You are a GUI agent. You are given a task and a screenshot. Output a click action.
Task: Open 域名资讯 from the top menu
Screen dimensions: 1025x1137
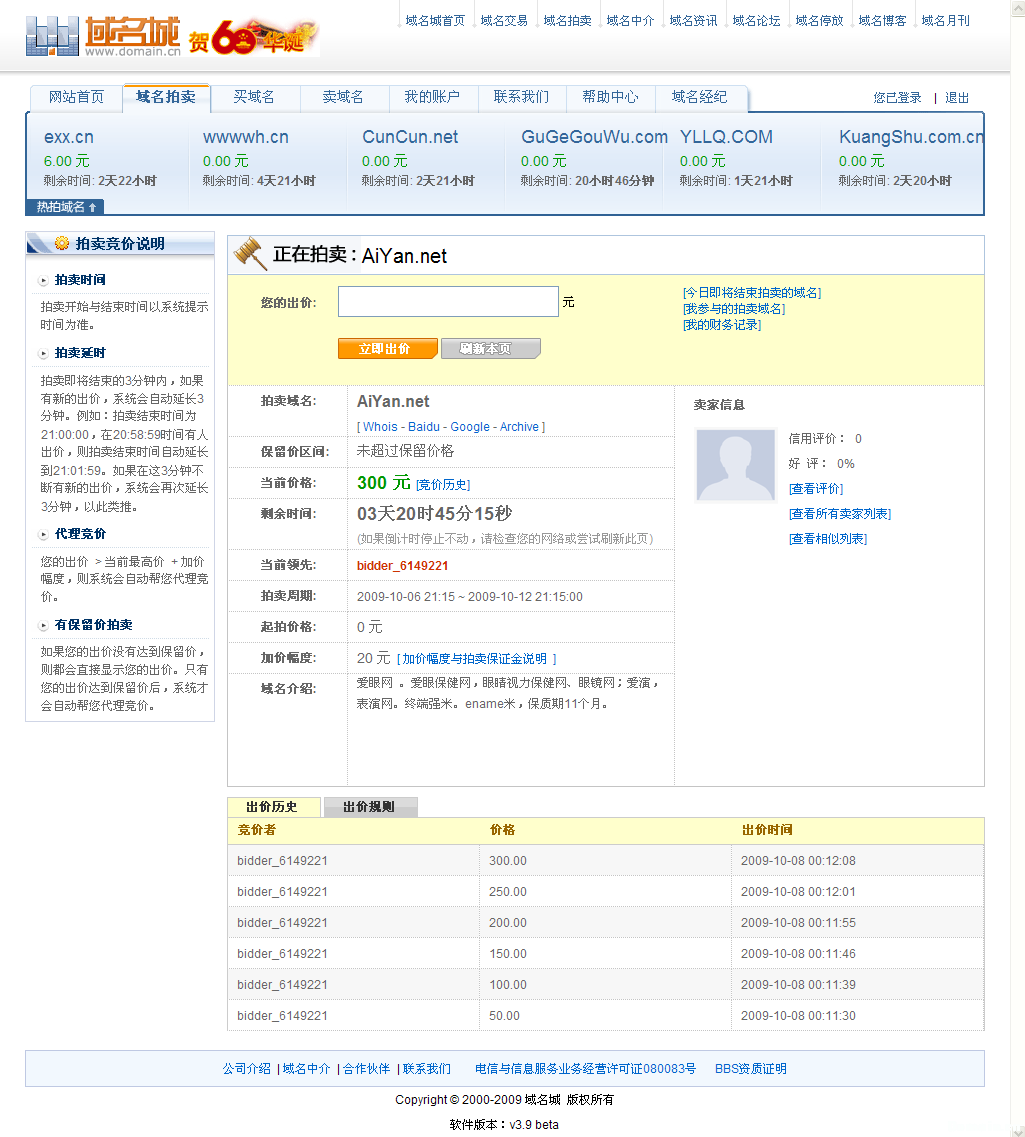(693, 18)
